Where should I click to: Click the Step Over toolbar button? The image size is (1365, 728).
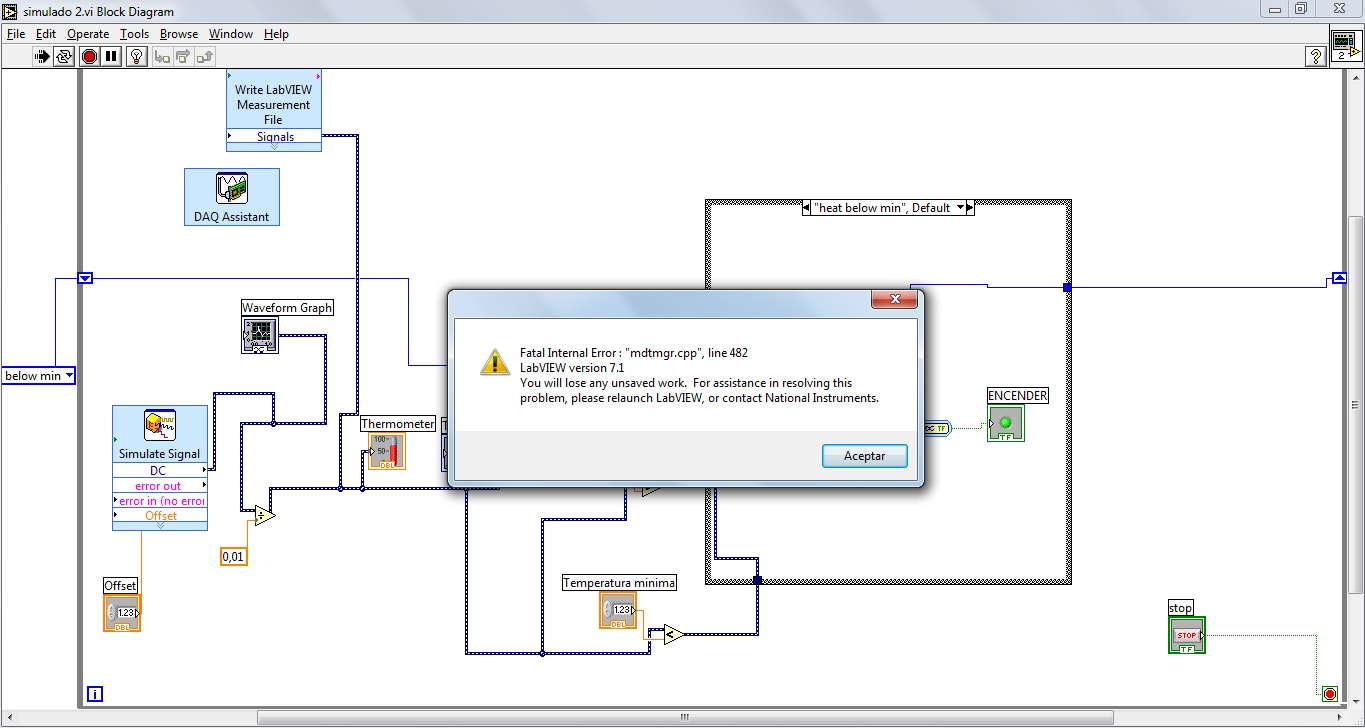click(184, 57)
